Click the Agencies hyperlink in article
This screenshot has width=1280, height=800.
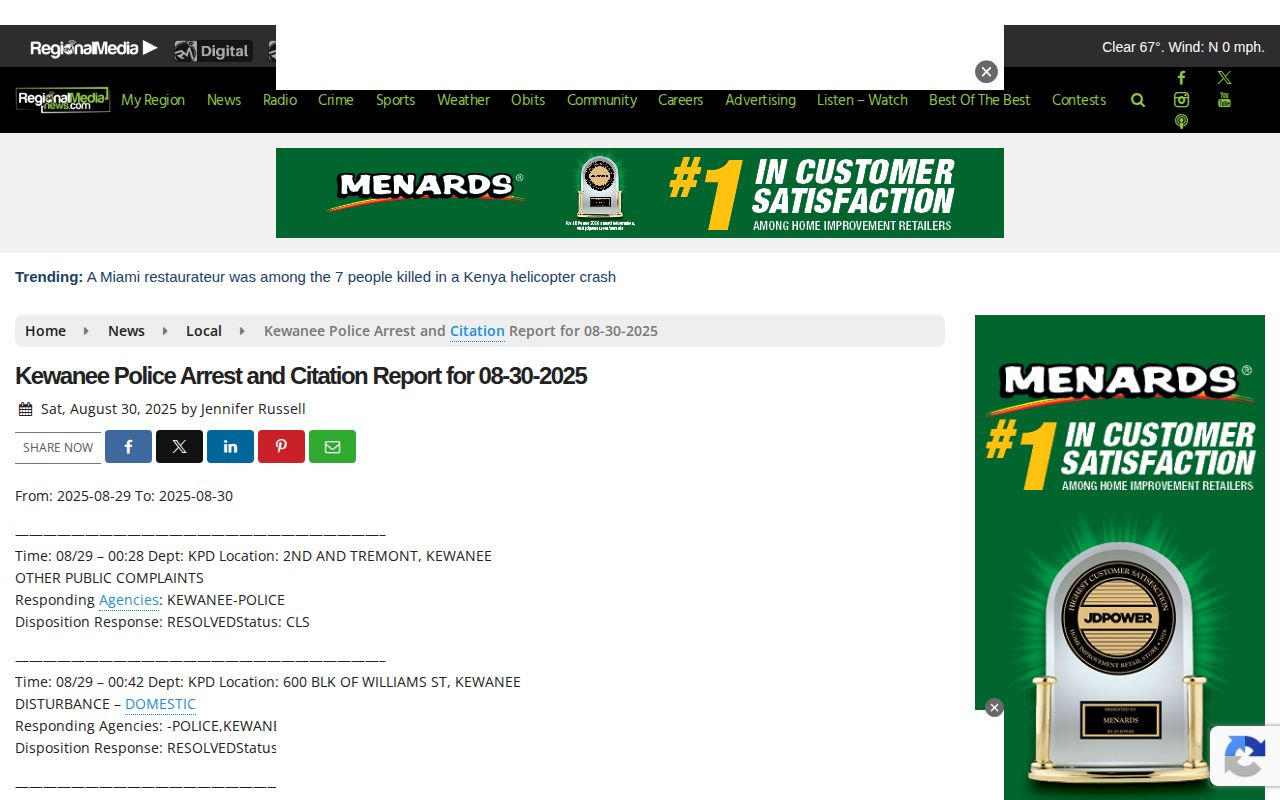pos(129,600)
